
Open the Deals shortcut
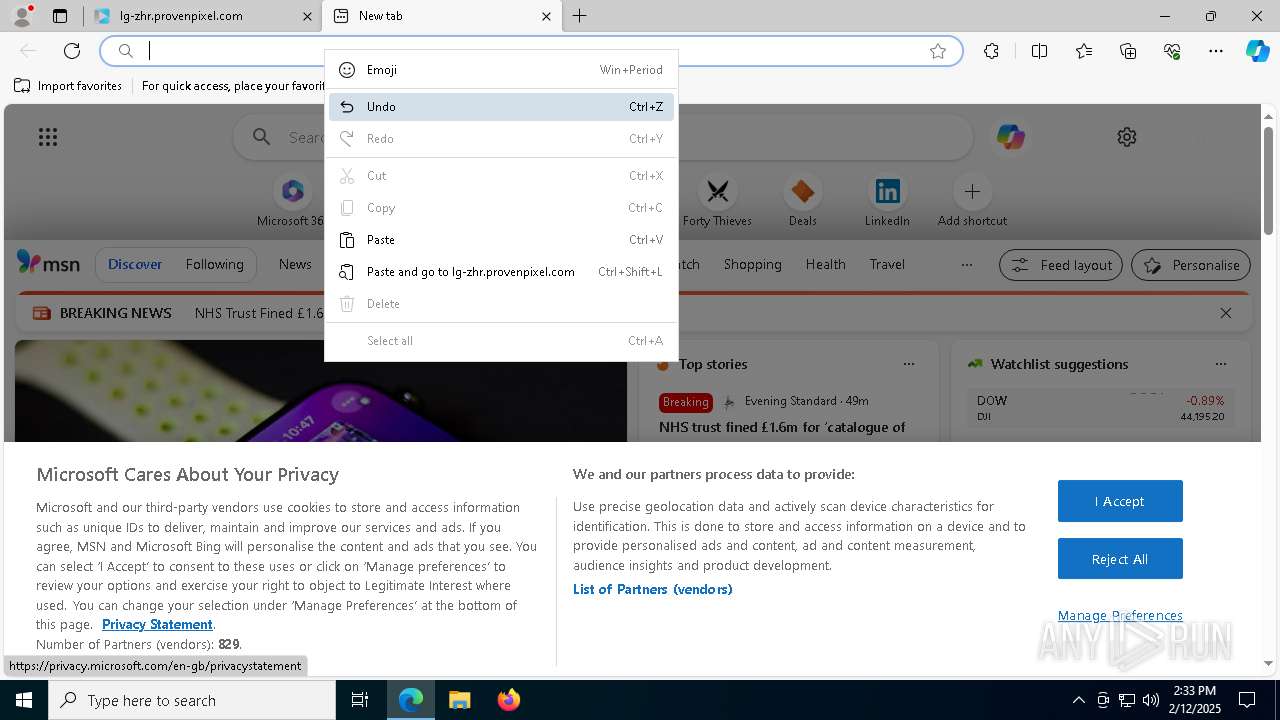pyautogui.click(x=802, y=200)
